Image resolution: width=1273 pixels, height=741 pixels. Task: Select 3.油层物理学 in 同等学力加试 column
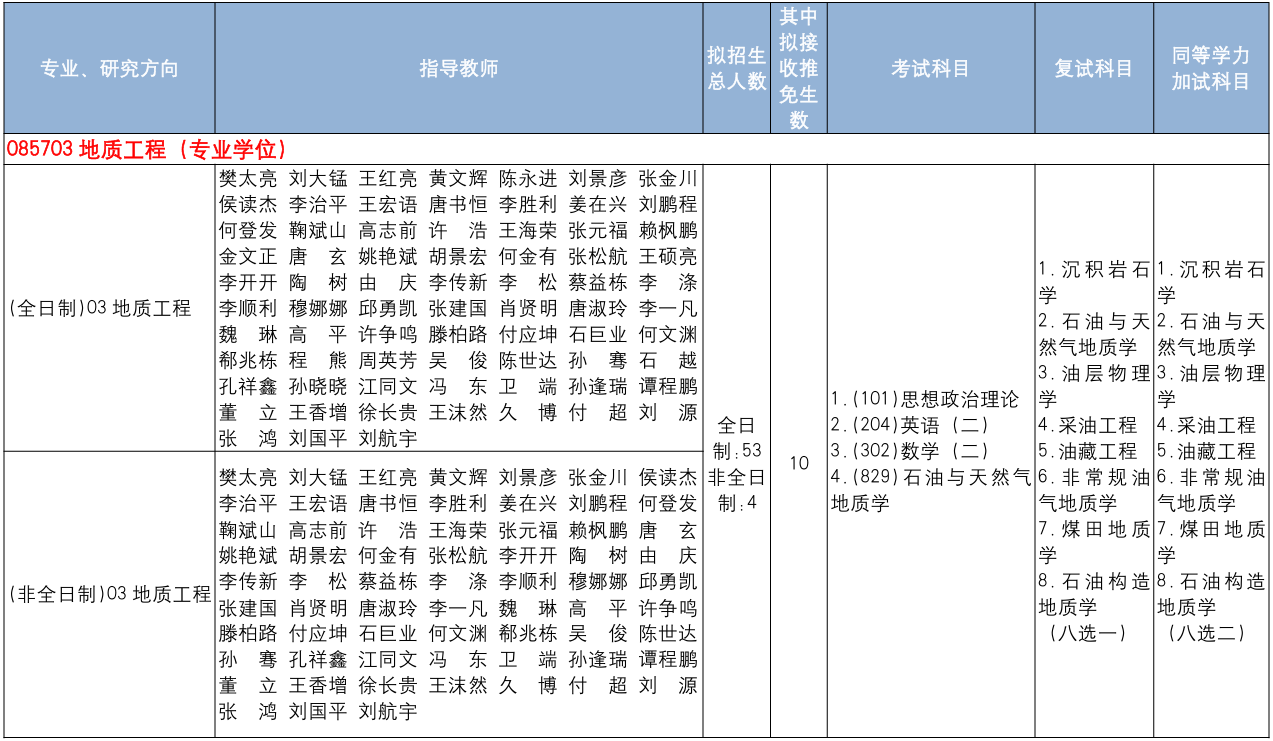click(x=1211, y=386)
